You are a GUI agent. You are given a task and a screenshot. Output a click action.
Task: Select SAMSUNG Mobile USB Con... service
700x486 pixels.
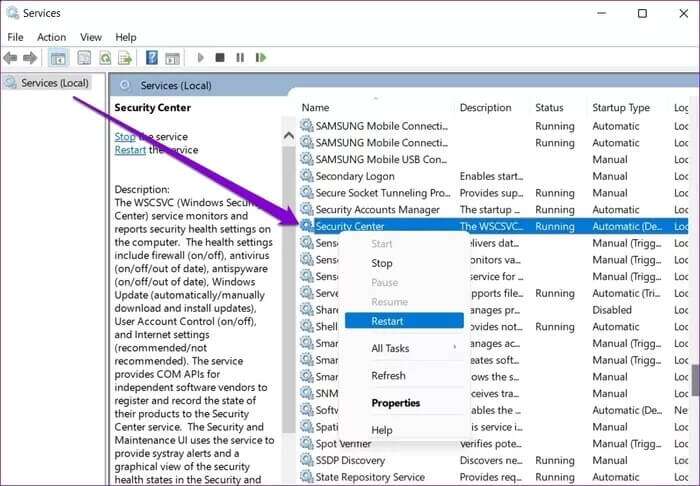381,159
